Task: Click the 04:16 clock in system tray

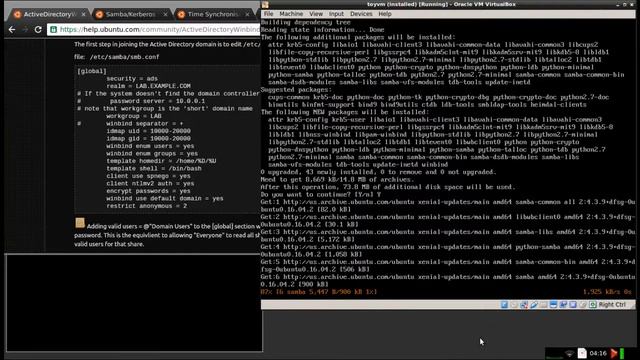Action: [x=598, y=353]
